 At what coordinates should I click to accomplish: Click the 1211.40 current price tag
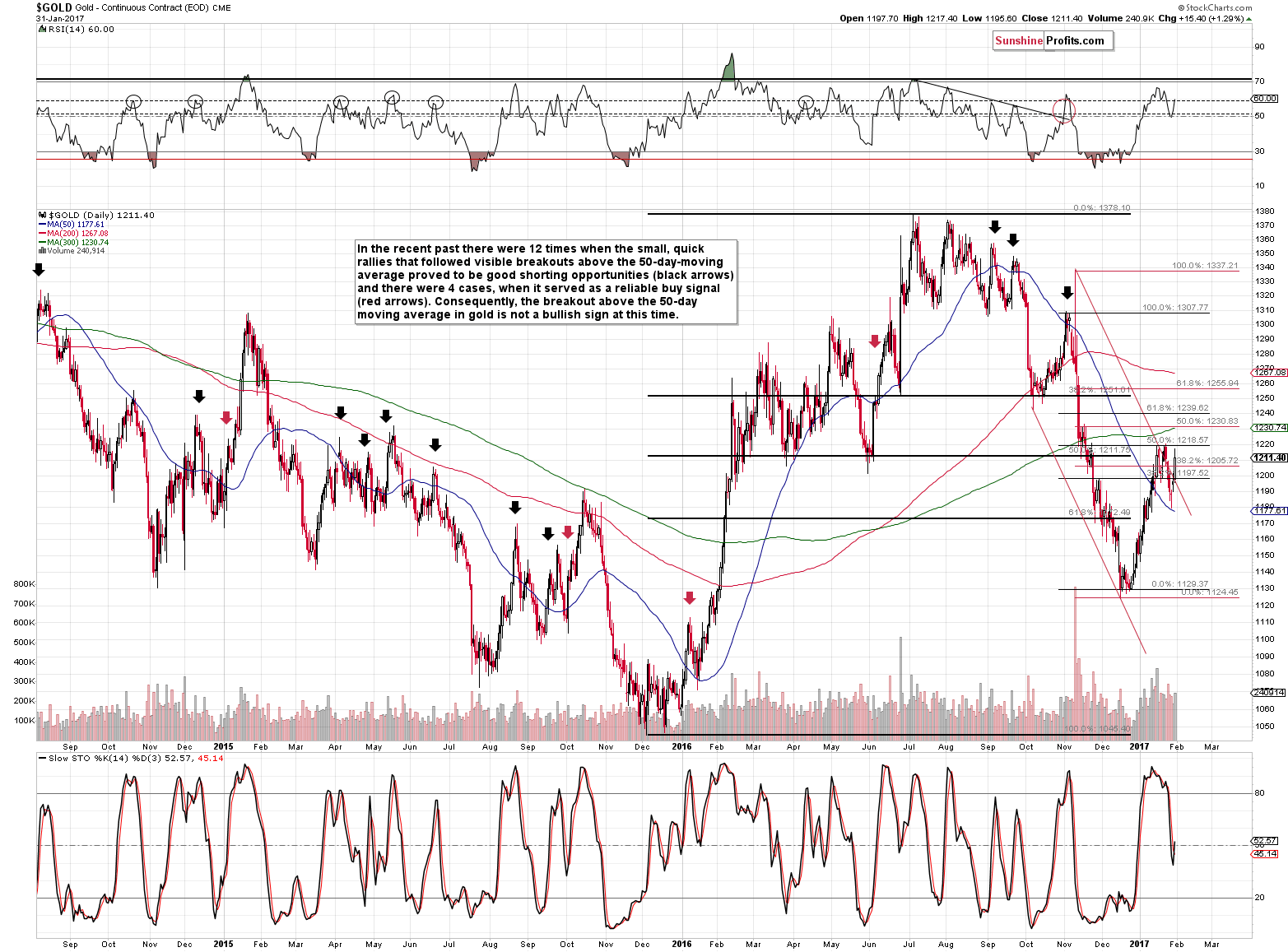1271,457
